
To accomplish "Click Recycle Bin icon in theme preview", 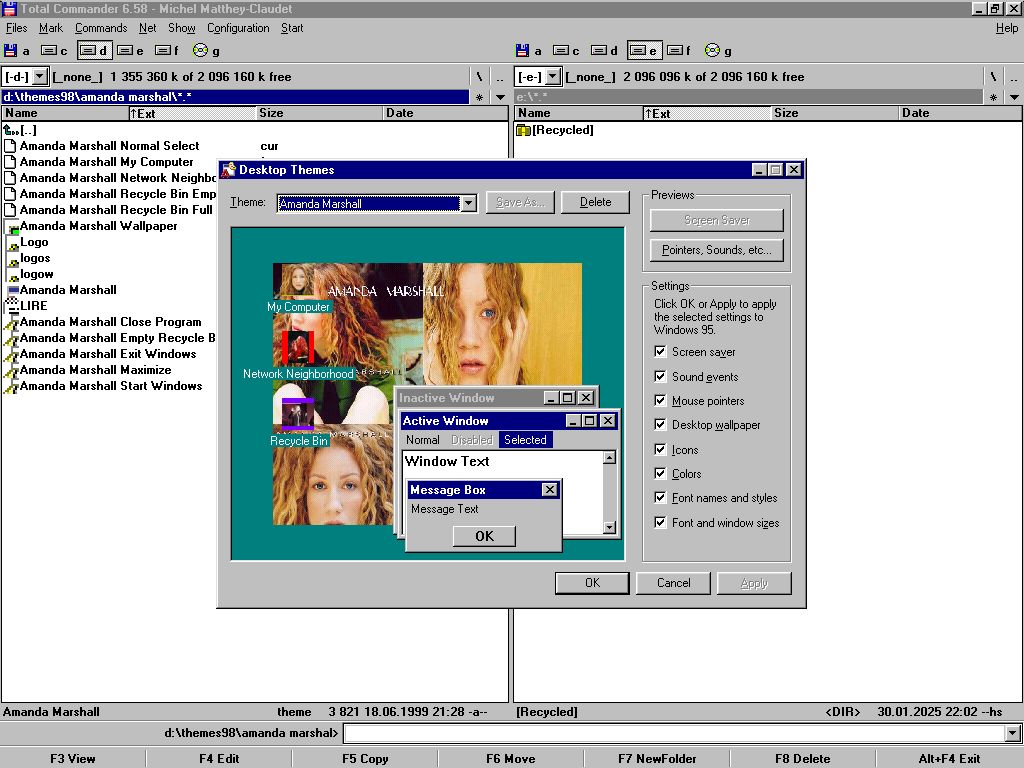I will (298, 413).
